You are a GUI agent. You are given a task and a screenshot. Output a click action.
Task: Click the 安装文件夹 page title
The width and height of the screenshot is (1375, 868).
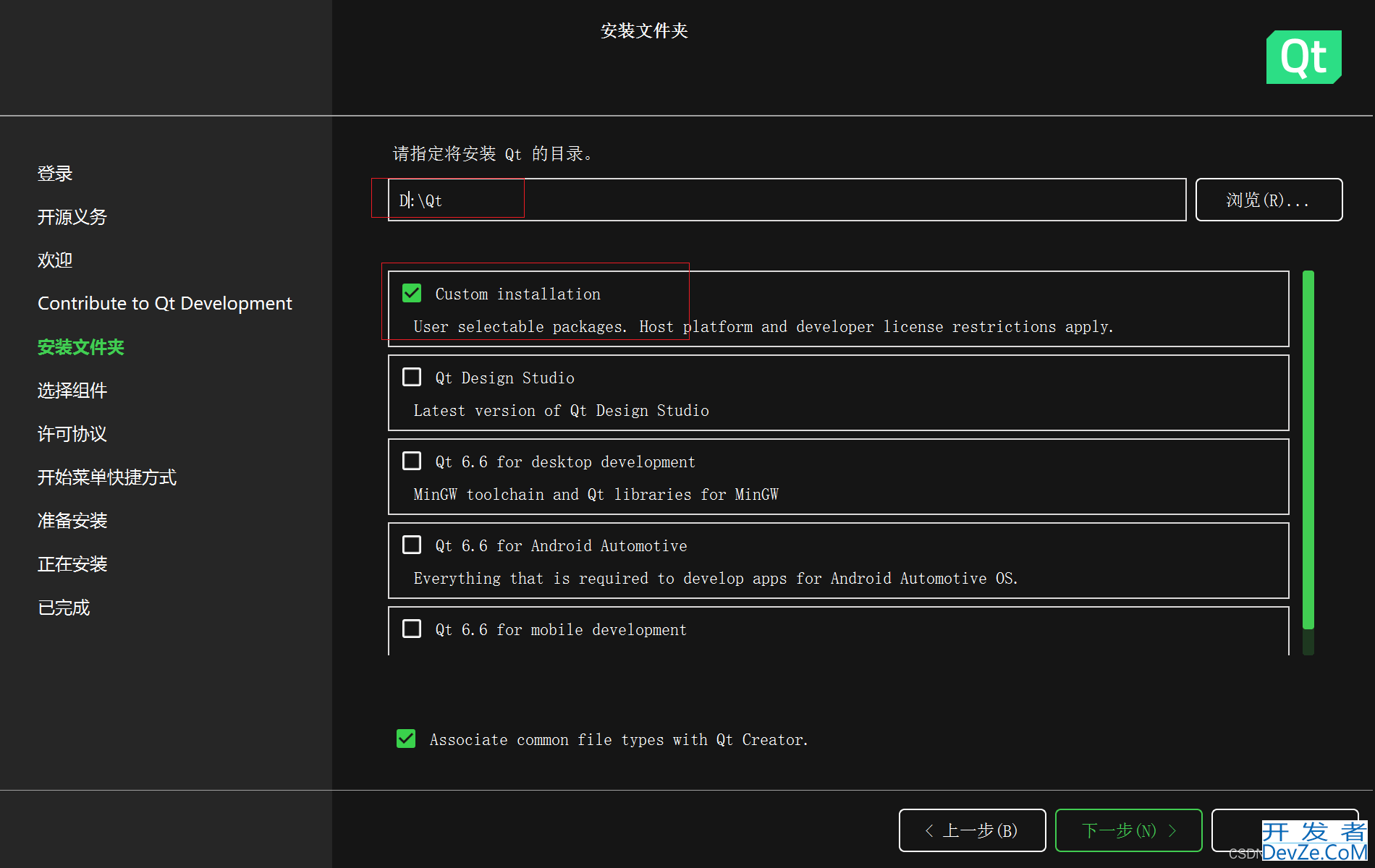(x=644, y=30)
